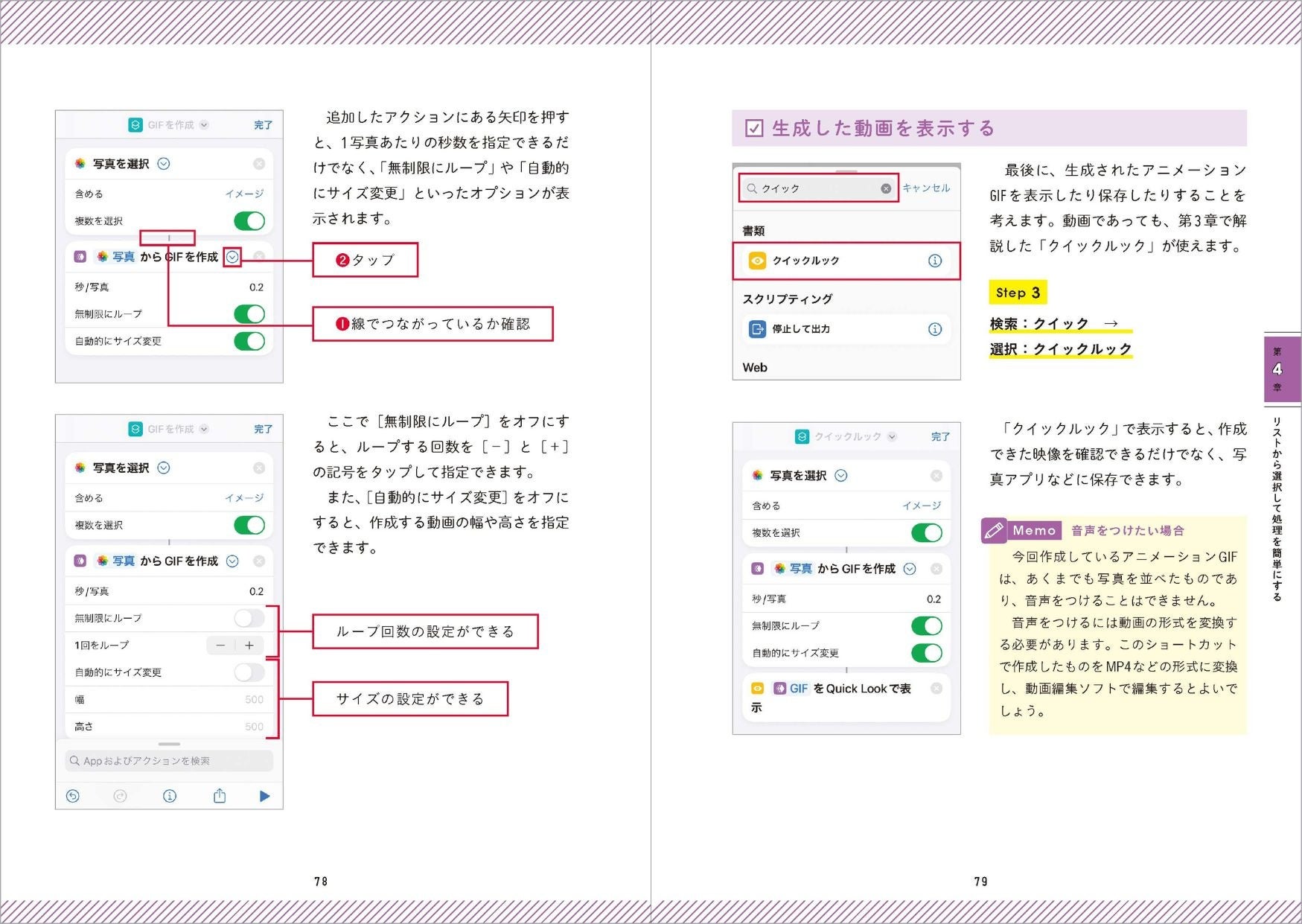Open the info icon on the クイックルック row
The width and height of the screenshot is (1302, 924).
point(935,261)
